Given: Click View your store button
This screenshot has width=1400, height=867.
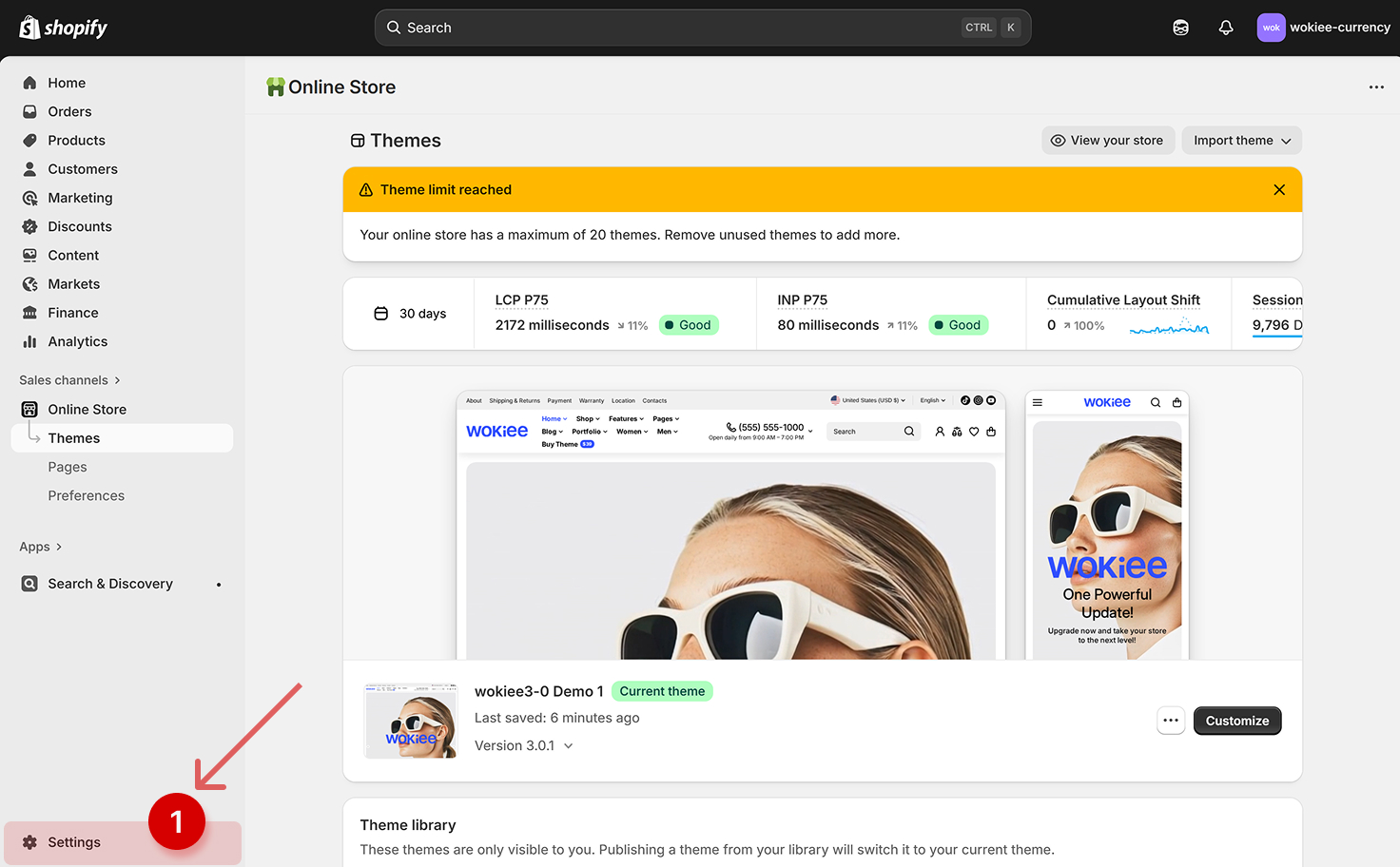Looking at the screenshot, I should tap(1107, 141).
